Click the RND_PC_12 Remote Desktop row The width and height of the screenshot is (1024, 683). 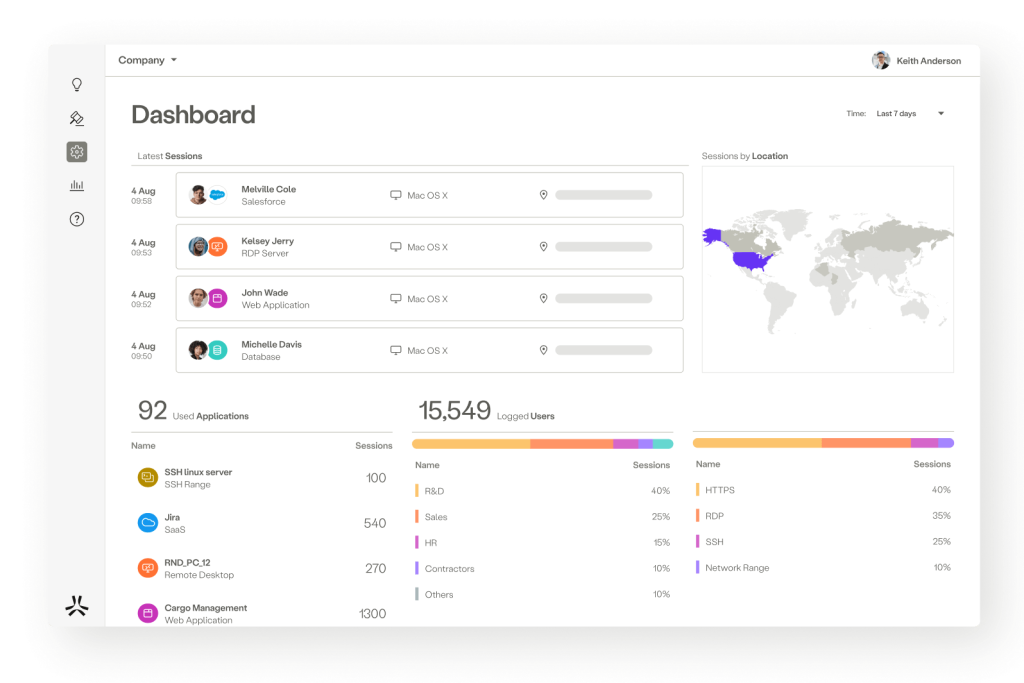tap(261, 568)
